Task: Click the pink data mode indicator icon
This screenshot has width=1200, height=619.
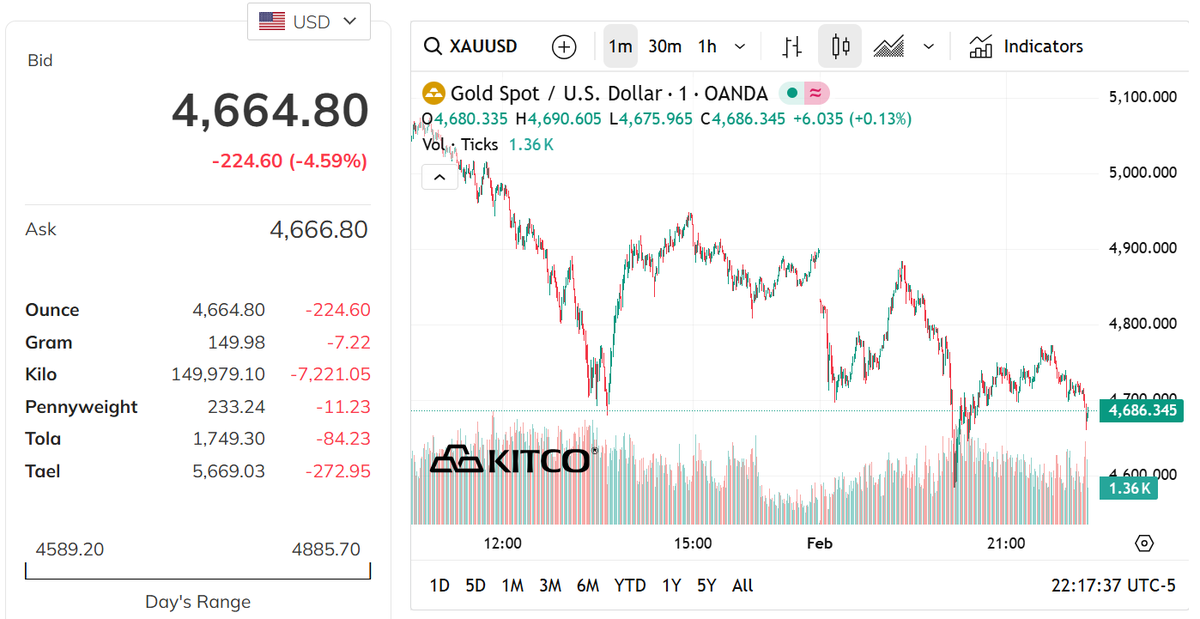Action: [x=816, y=94]
